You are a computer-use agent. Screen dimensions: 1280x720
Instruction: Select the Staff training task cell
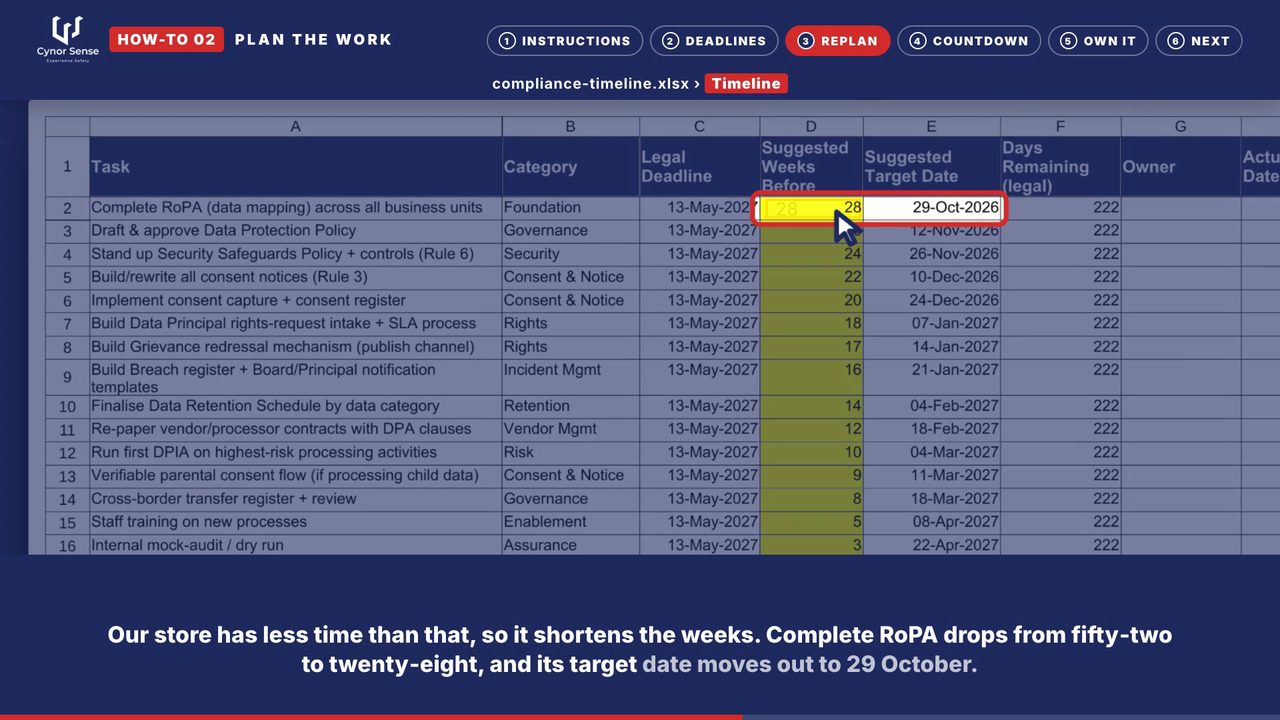[x=295, y=521]
